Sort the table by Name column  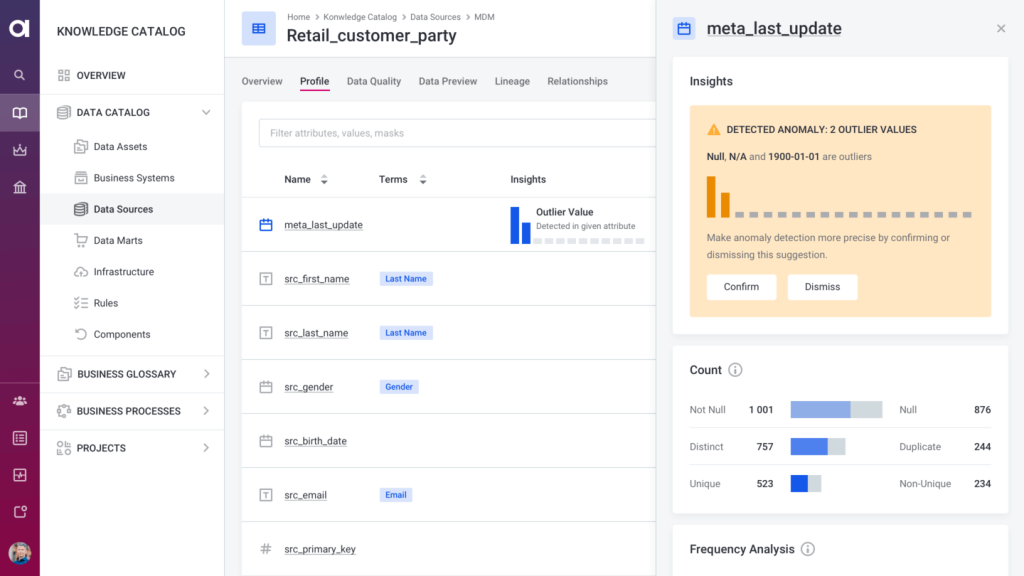323,180
